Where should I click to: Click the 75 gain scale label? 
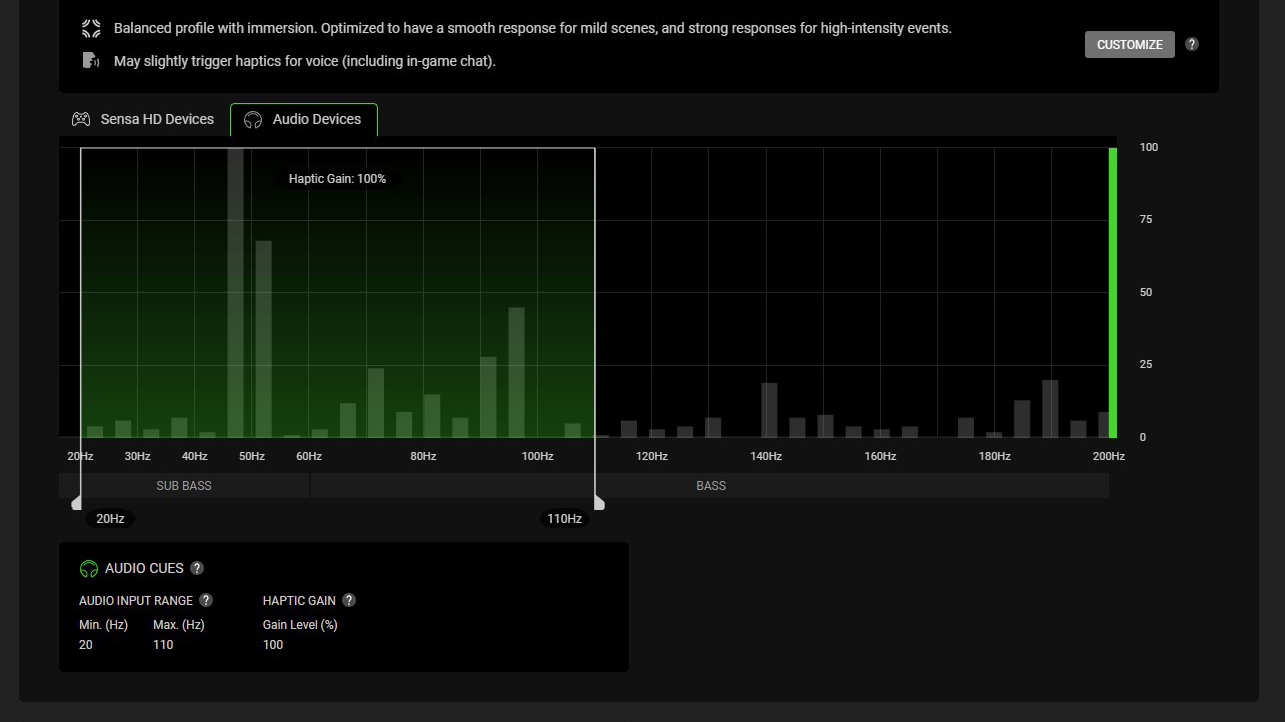[1145, 219]
